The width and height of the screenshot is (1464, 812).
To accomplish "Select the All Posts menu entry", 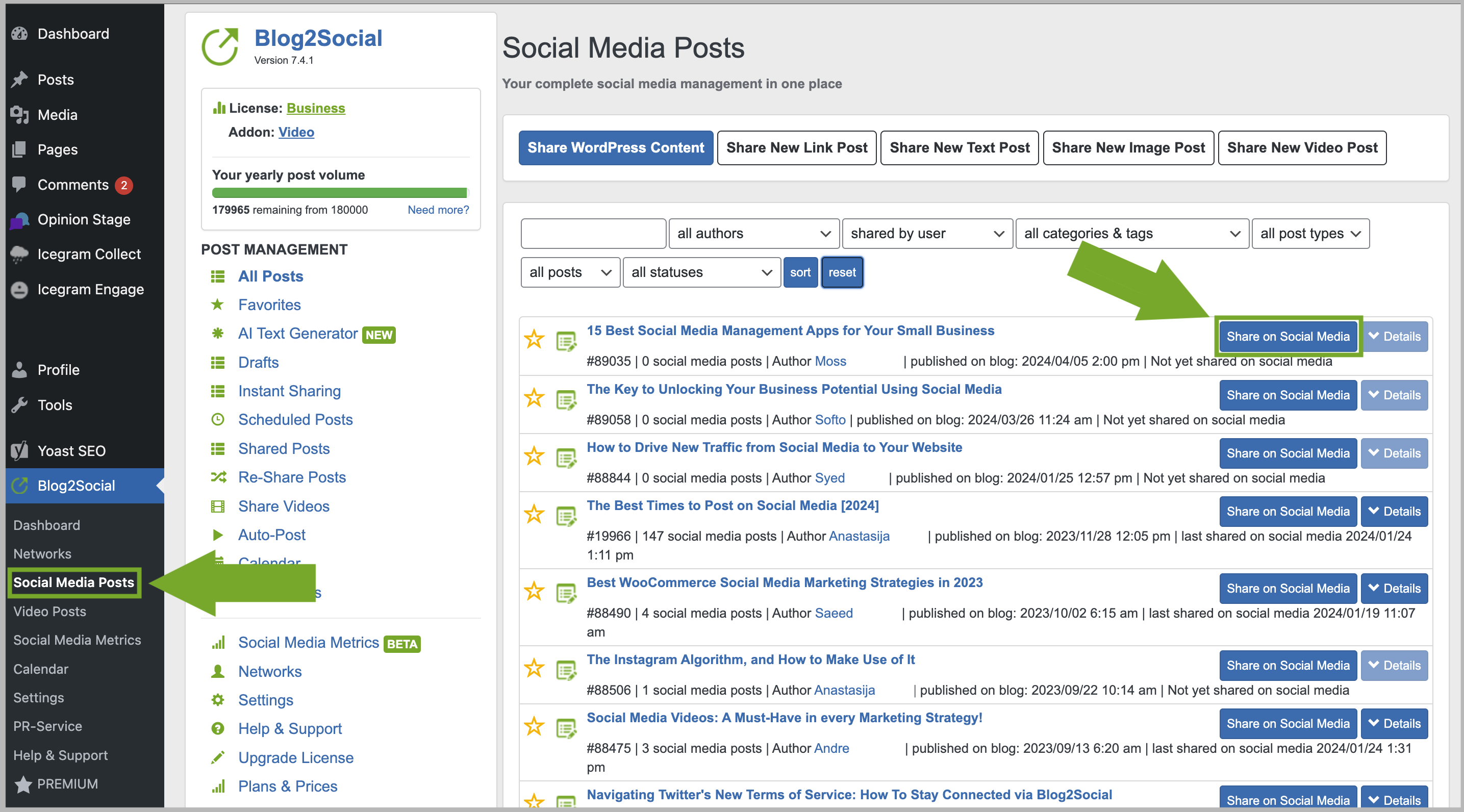I will point(270,276).
